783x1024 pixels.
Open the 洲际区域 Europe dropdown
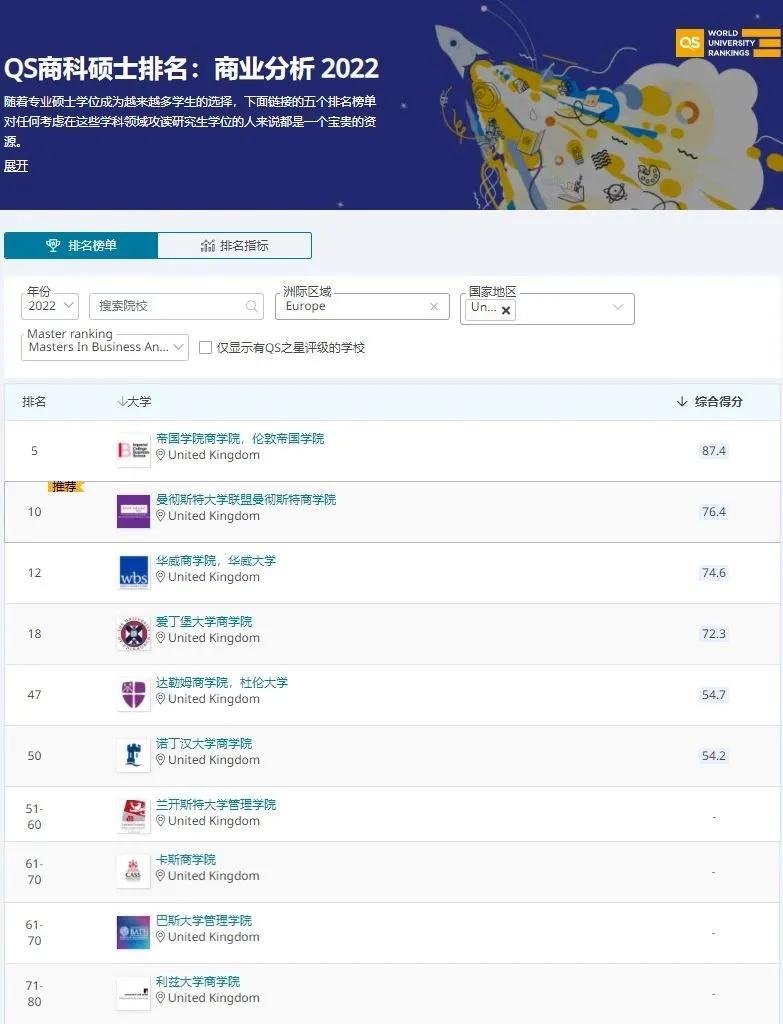(362, 306)
